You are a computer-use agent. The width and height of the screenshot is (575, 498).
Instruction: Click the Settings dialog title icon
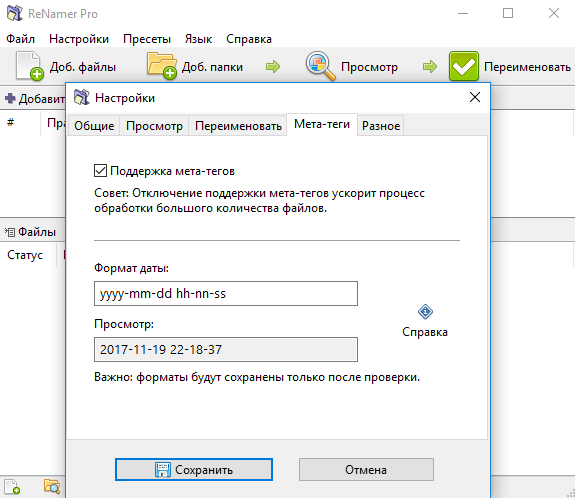81,98
